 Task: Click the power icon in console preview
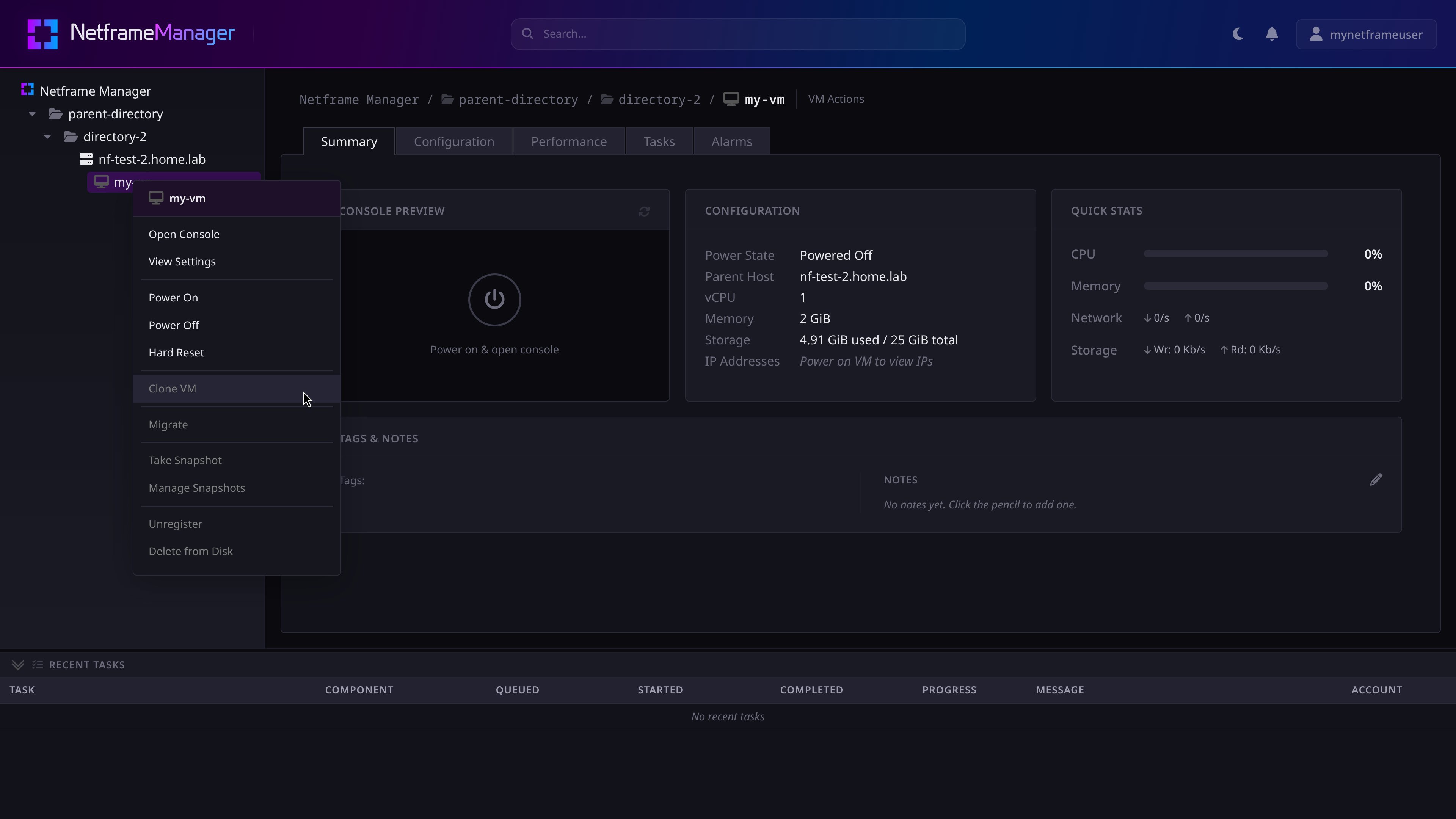pos(494,300)
